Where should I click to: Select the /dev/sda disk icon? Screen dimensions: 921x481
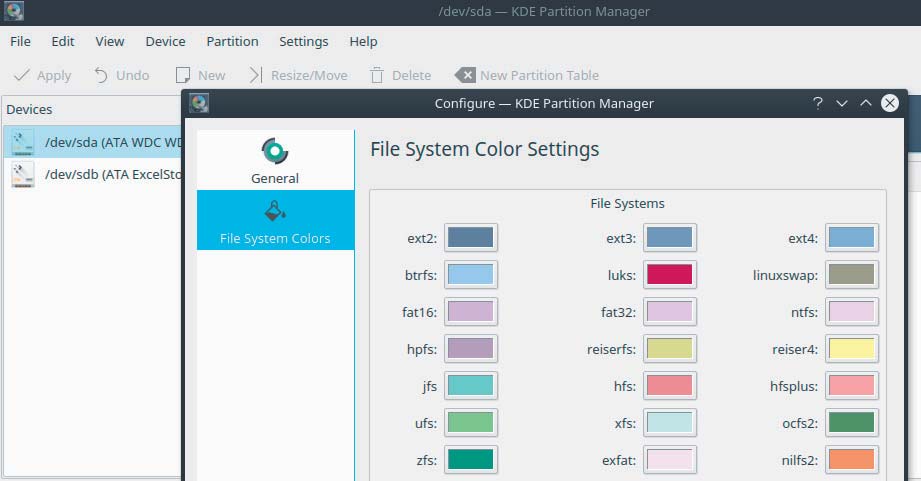point(23,143)
